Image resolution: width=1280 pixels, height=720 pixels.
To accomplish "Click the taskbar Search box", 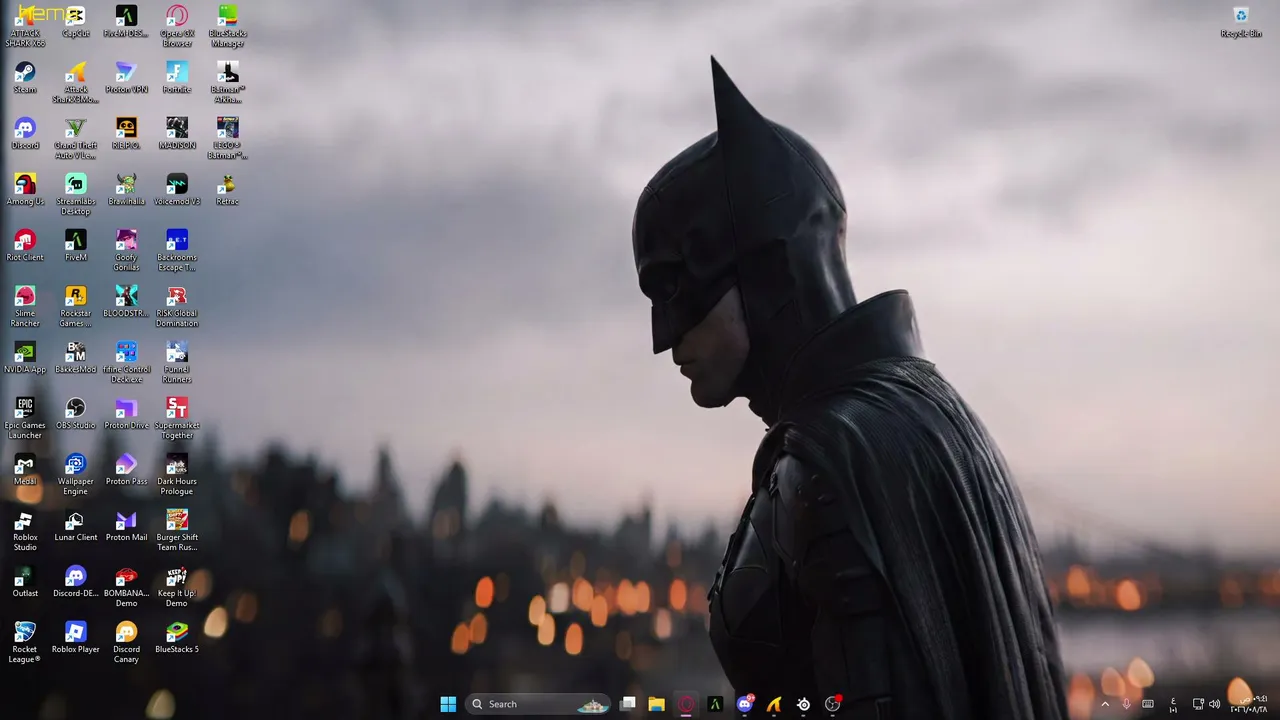I will 538,704.
